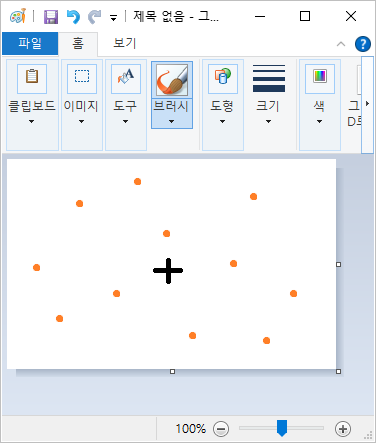Image resolution: width=376 pixels, height=443 pixels.
Task: Open the Customize Quick Access Toolbar dropdown
Action: click(x=114, y=18)
